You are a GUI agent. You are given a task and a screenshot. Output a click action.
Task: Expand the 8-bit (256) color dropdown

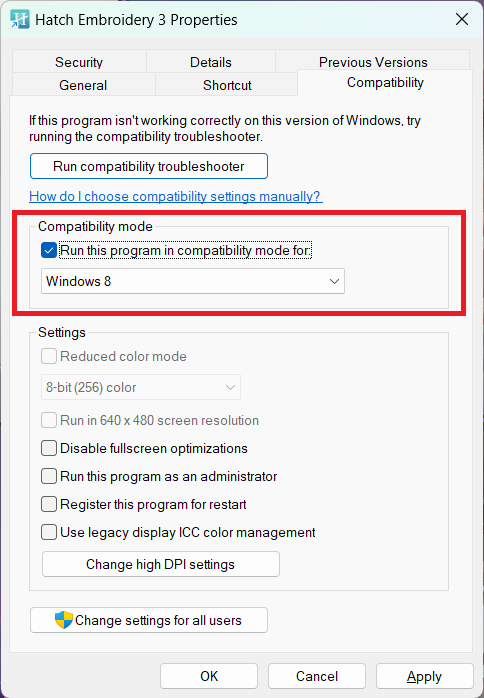141,387
